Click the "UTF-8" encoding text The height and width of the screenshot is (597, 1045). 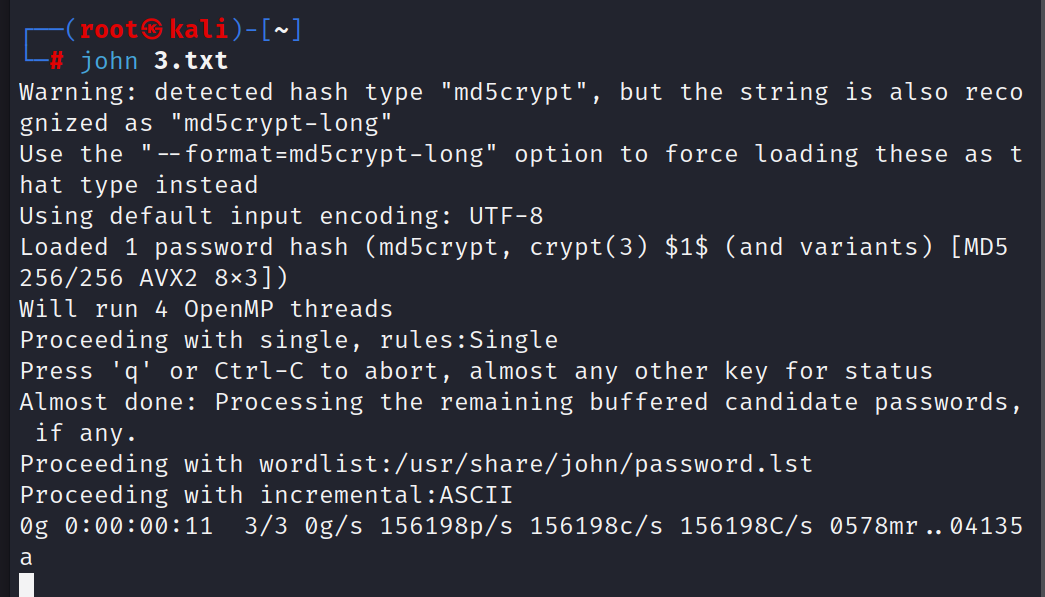507,217
